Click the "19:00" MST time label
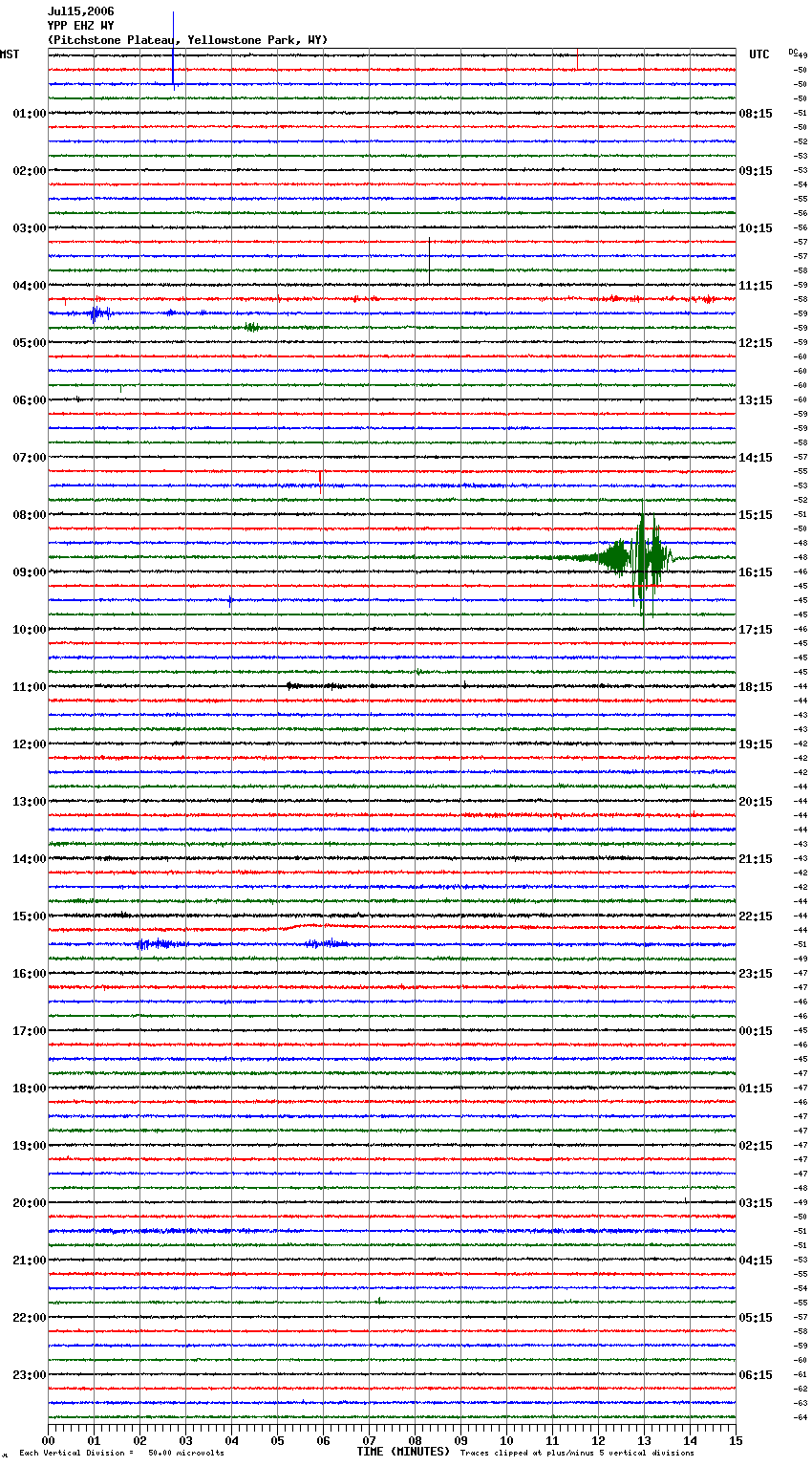This screenshot has height=1466, width=812. point(30,1146)
